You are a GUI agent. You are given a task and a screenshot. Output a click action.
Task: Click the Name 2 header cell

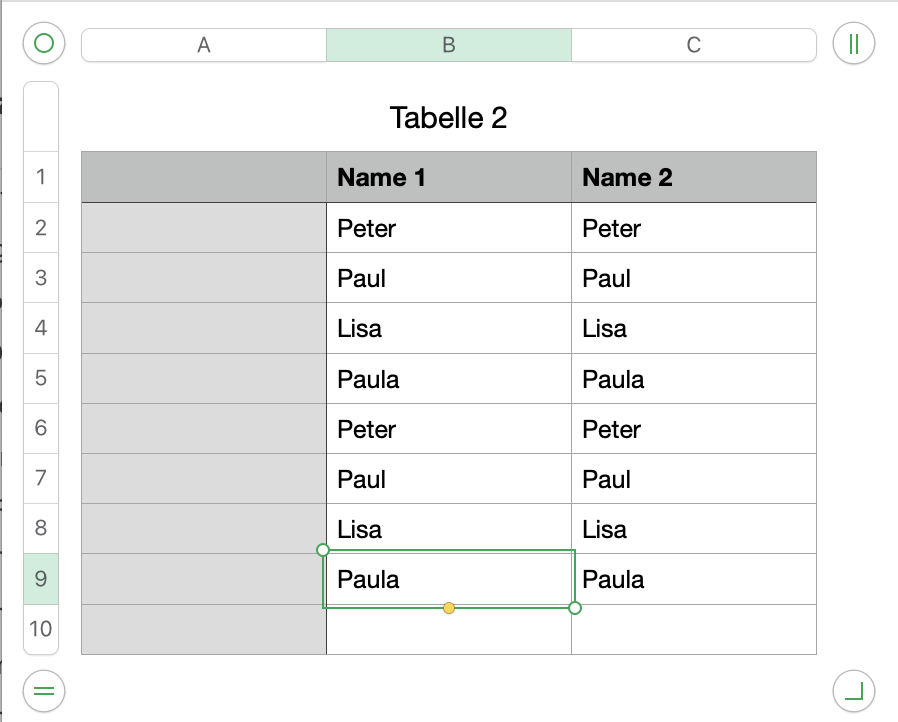pyautogui.click(x=693, y=177)
